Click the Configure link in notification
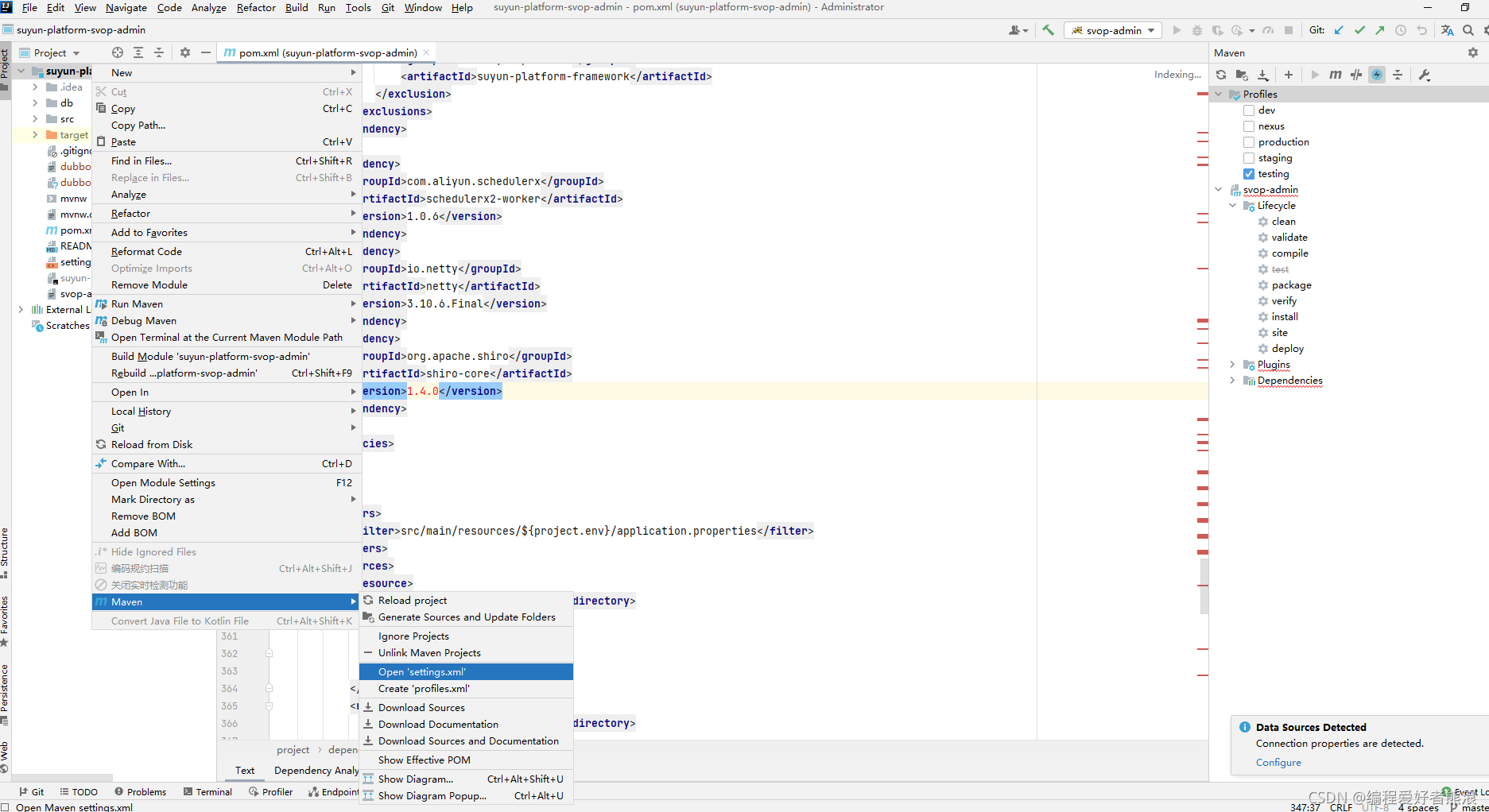 pos(1278,763)
